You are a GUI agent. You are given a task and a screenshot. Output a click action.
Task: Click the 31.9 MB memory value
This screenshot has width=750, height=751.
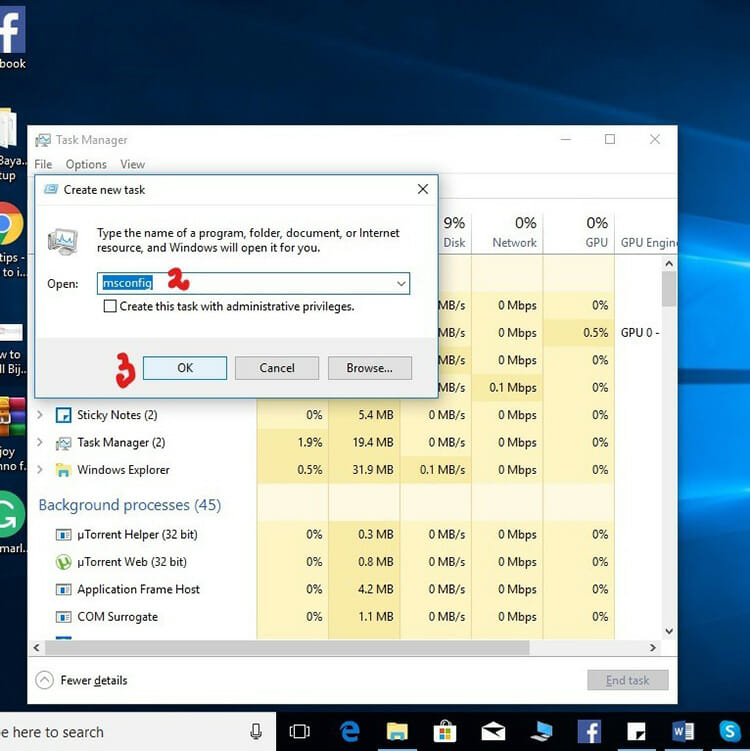(373, 470)
